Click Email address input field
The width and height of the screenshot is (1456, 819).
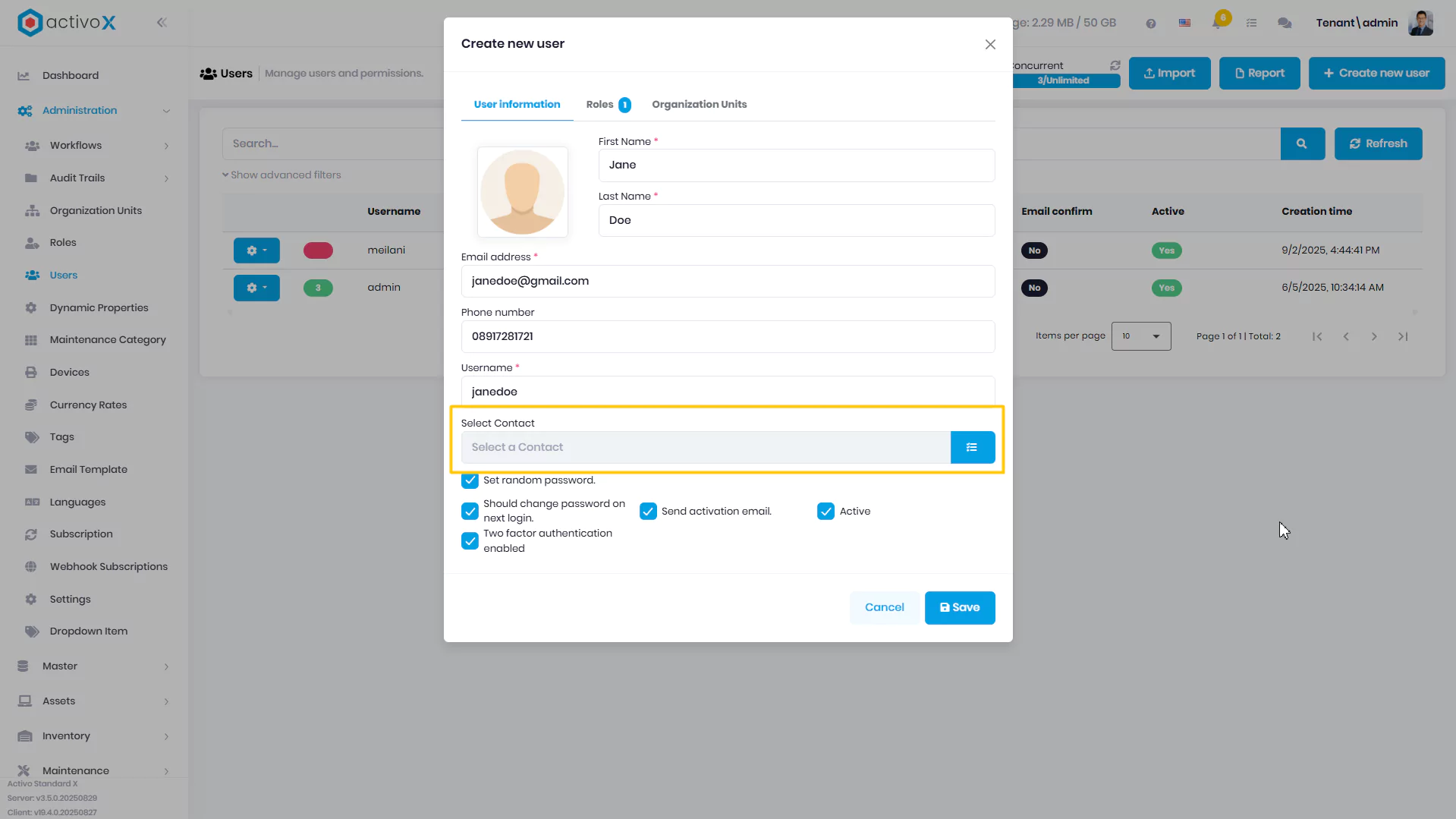click(728, 282)
